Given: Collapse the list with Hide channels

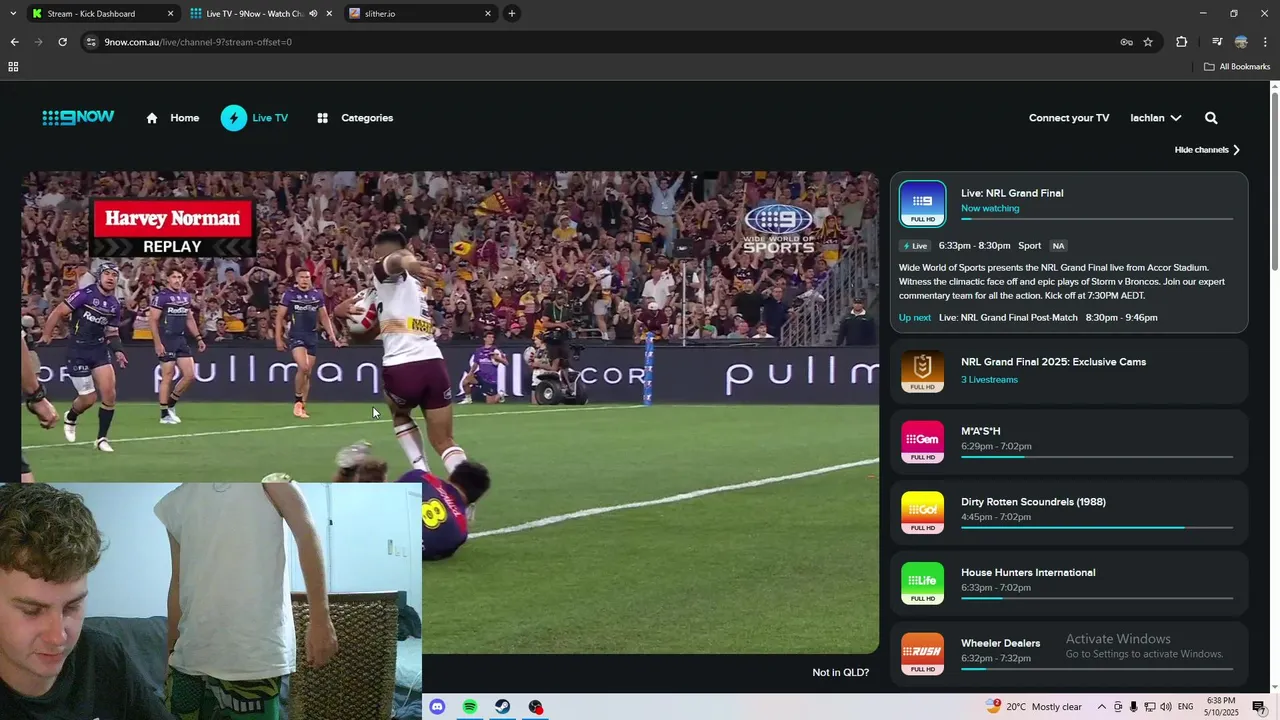Looking at the screenshot, I should pyautogui.click(x=1207, y=150).
